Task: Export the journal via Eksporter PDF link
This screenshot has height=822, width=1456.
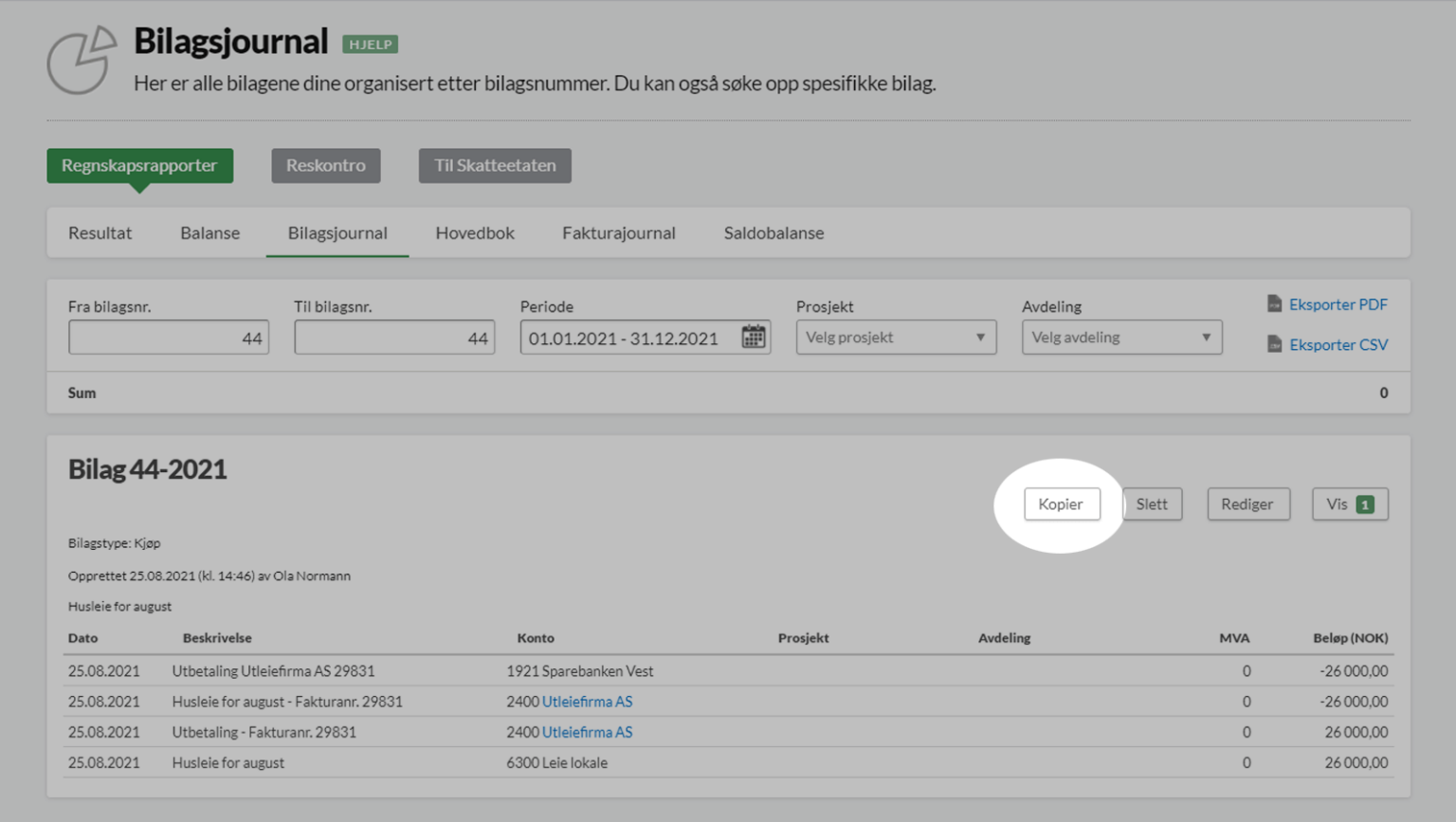Action: [1338, 304]
